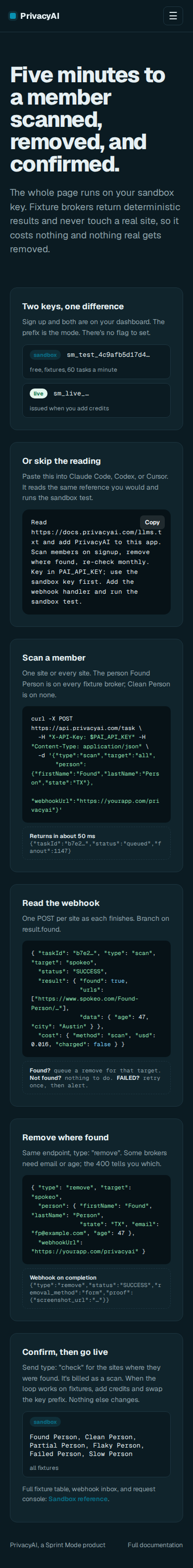Viewport: 193px width, 1568px height.
Task: Click the fixture persons list box
Action: [96, 1445]
